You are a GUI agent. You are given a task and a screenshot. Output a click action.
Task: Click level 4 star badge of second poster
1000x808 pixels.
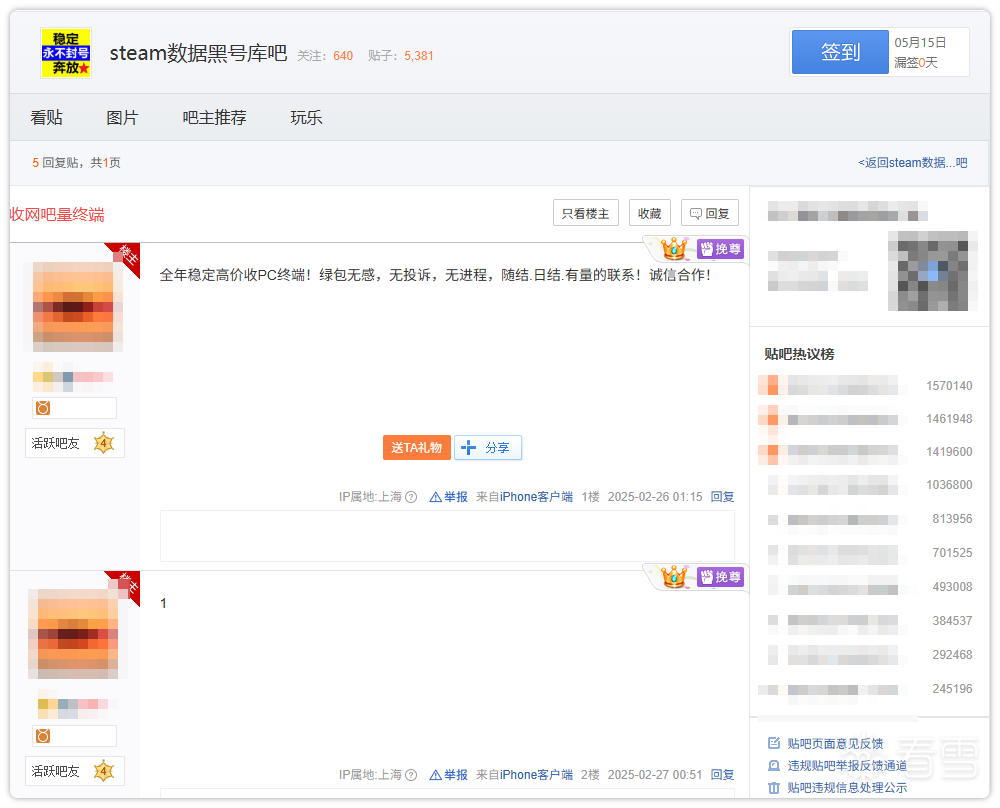pyautogui.click(x=103, y=771)
